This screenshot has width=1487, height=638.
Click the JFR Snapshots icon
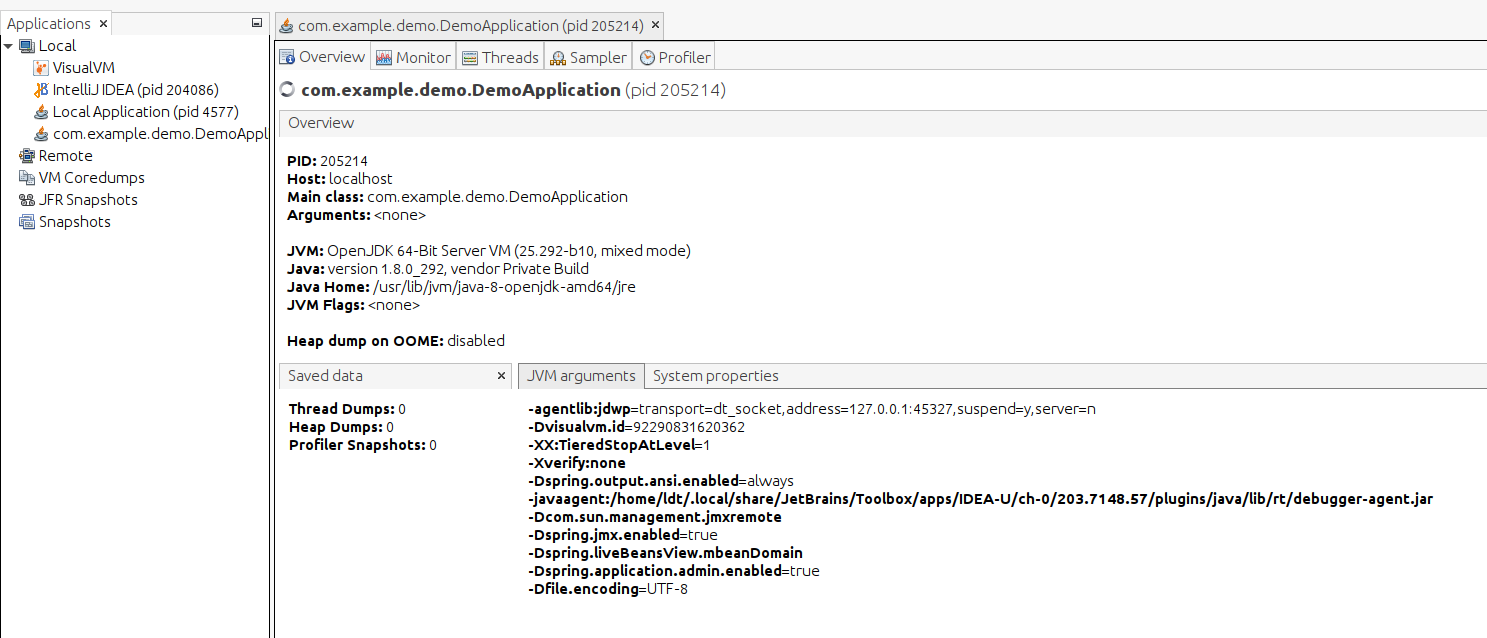coord(27,200)
